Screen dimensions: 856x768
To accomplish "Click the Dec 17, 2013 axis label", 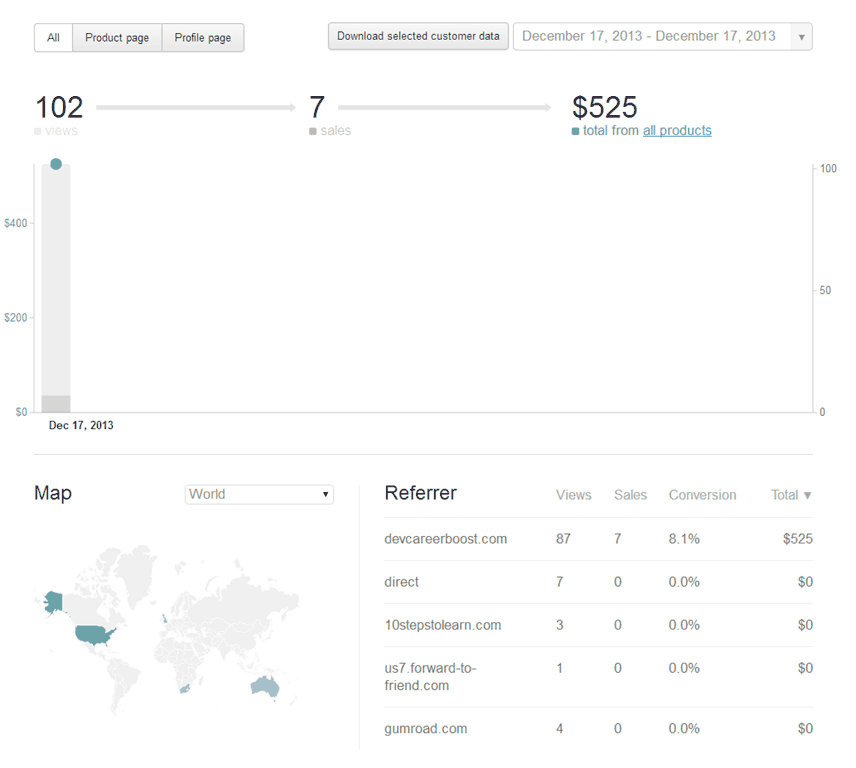I will (x=81, y=425).
